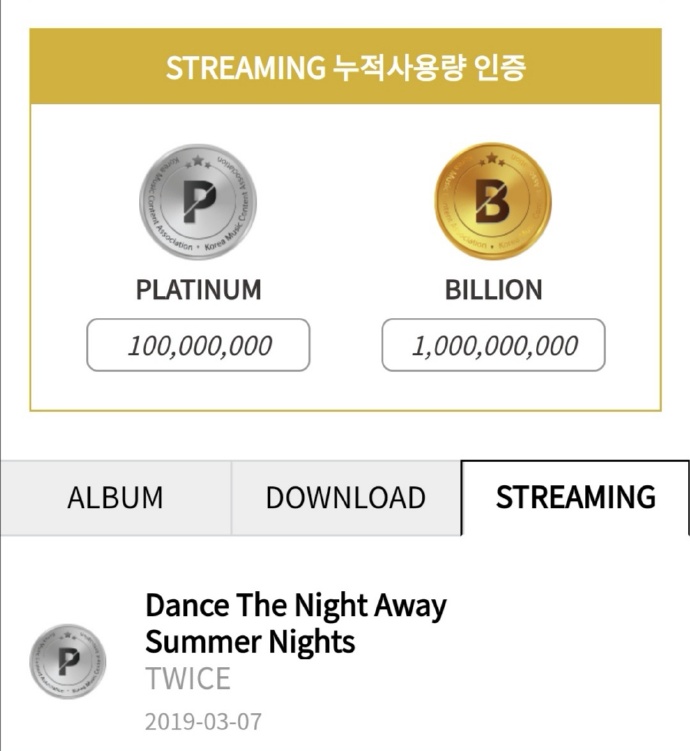Open the Dance The Night Away song title
This screenshot has width=690, height=751.
(x=296, y=606)
